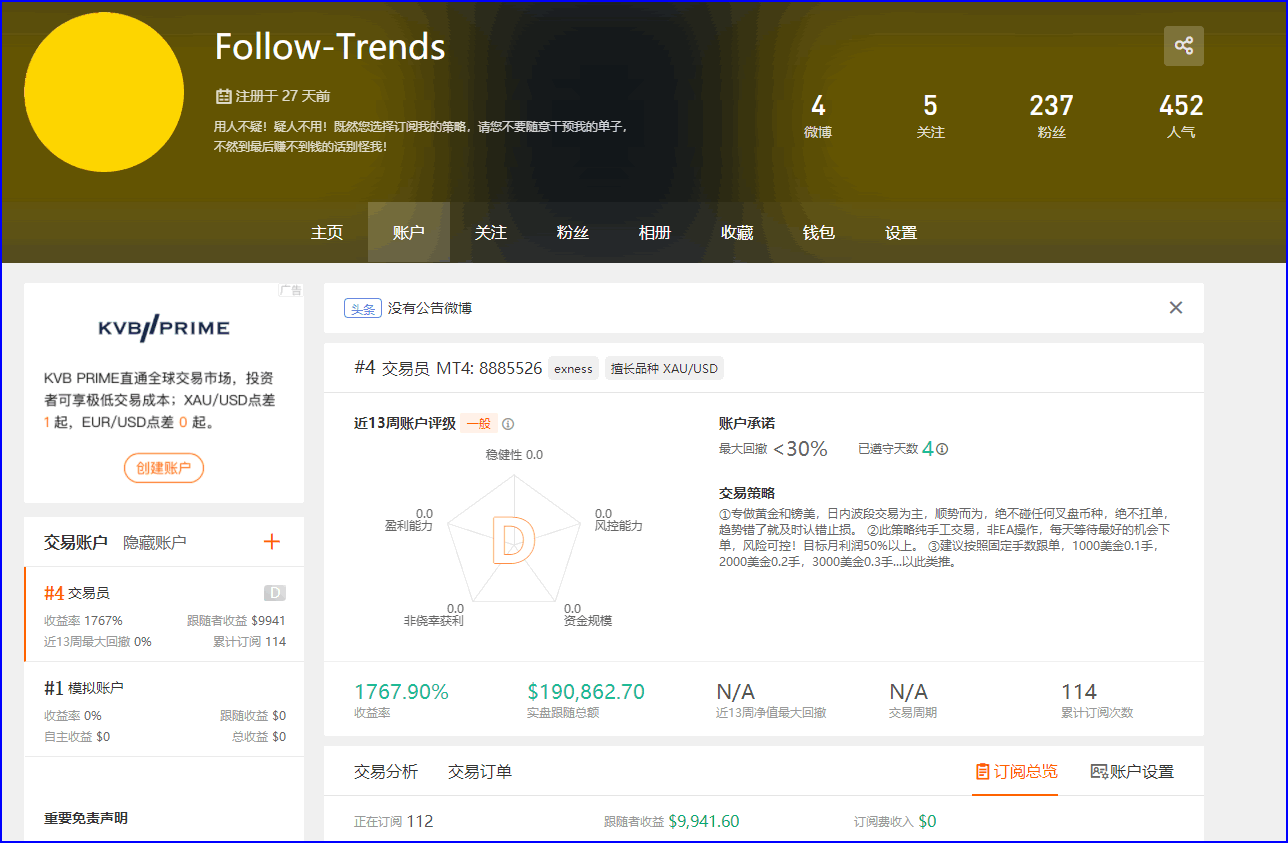Screen dimensions: 1288x843
Task: Switch to the 钱包 tab
Action: click(819, 232)
